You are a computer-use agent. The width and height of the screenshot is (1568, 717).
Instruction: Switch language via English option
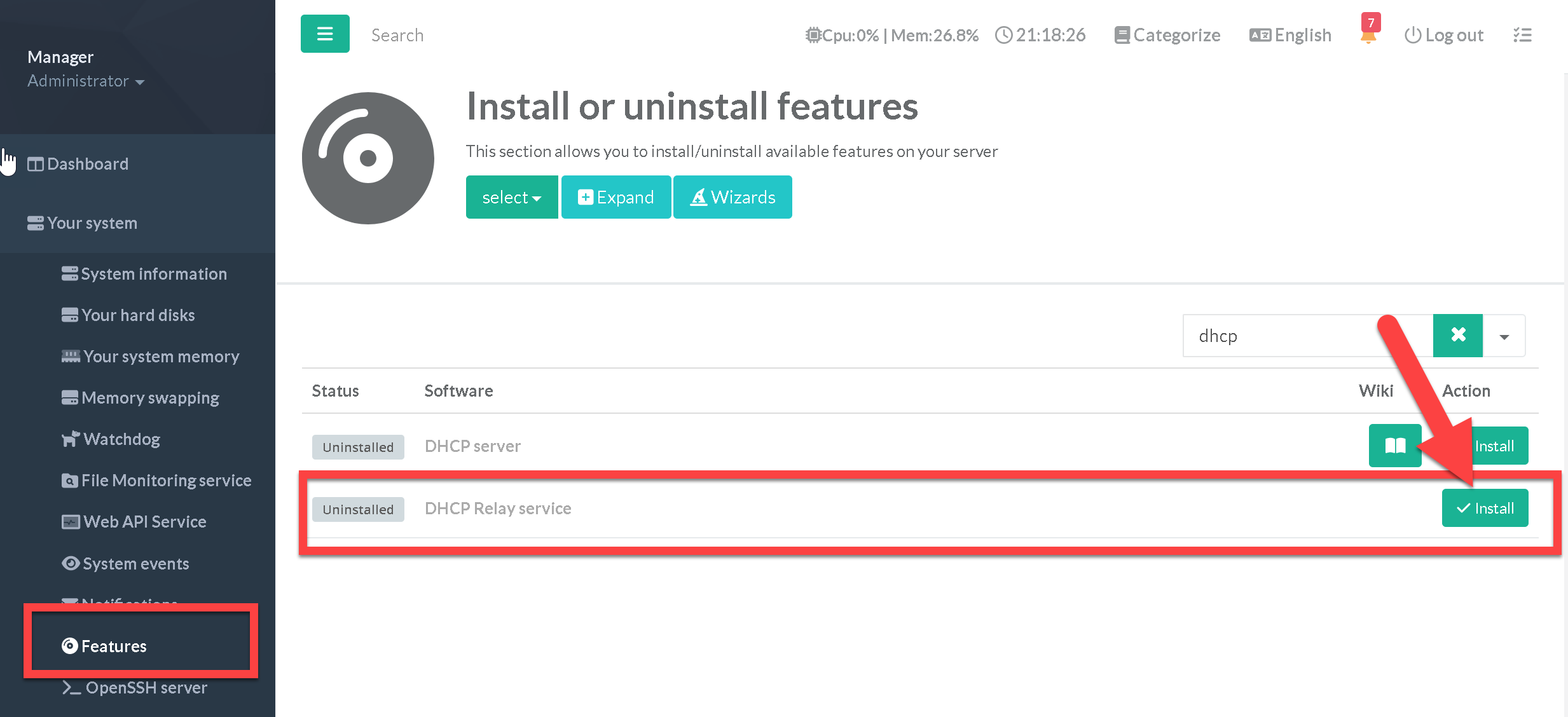click(x=1290, y=35)
